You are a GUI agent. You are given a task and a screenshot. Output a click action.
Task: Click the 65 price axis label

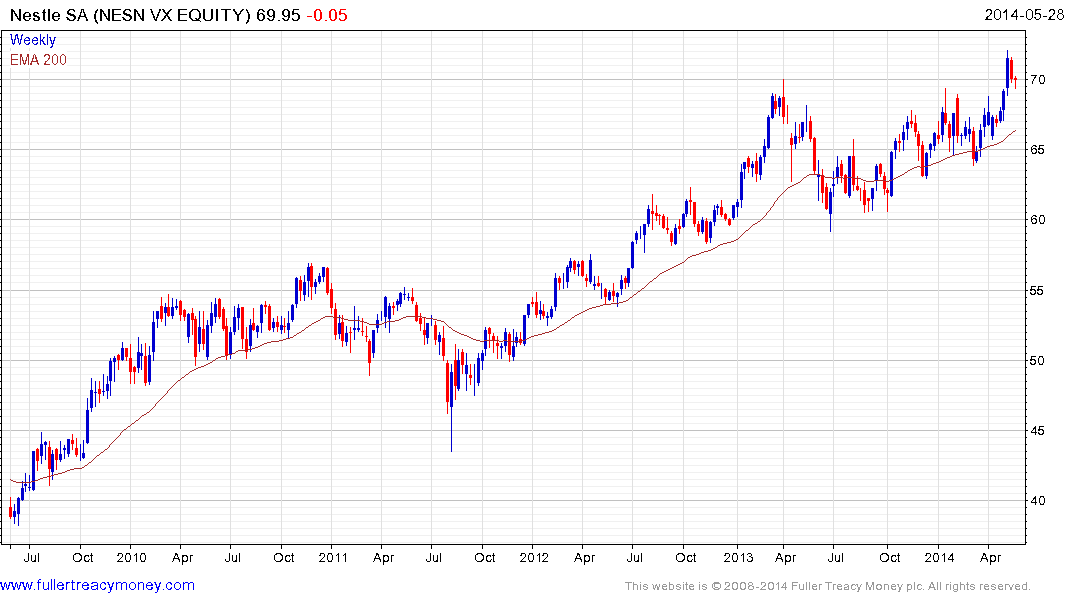(1037, 149)
